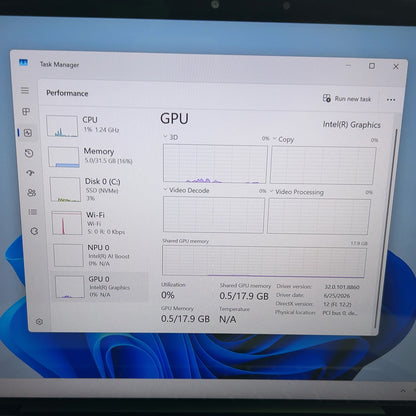This screenshot has width=416, height=416.
Task: Select the Wi-Fi performance entry
Action: click(99, 223)
